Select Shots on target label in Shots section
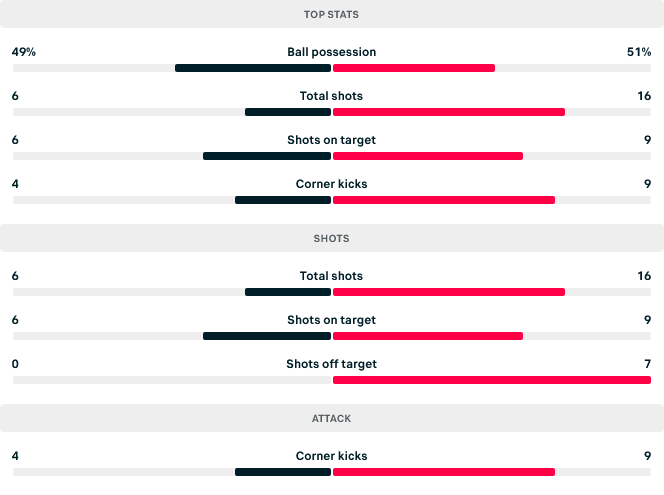This screenshot has height=495, width=664. (x=331, y=320)
